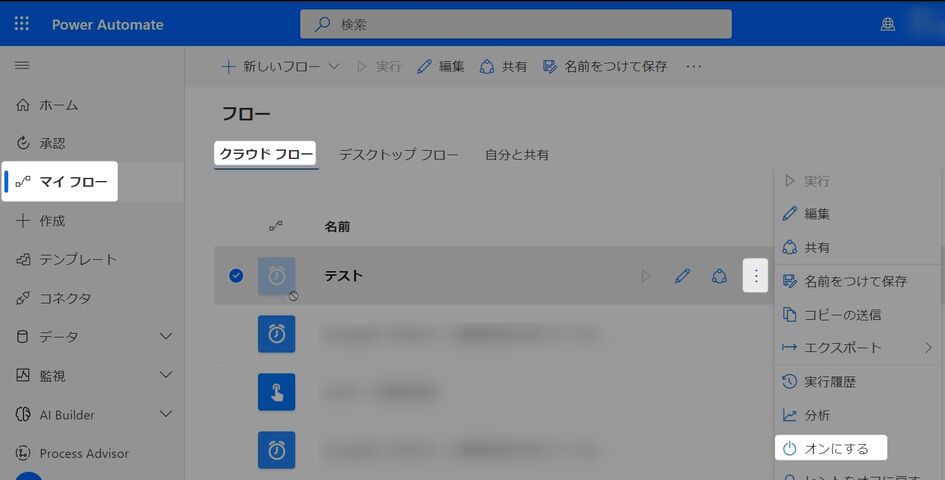The height and width of the screenshot is (480, 945).
Task: Click 実行 in the top toolbar
Action: point(379,66)
